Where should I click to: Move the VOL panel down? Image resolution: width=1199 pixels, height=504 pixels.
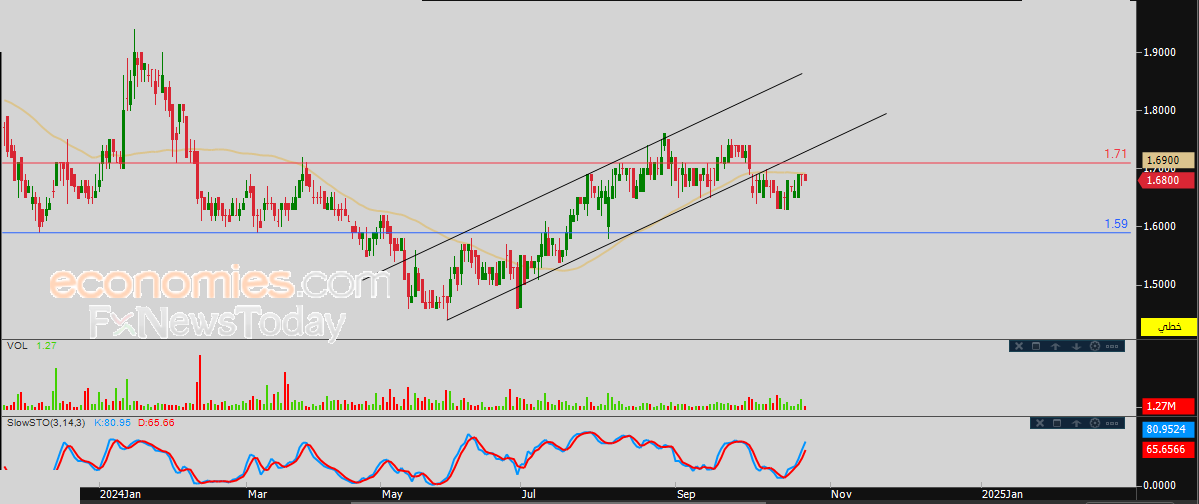tap(1075, 346)
